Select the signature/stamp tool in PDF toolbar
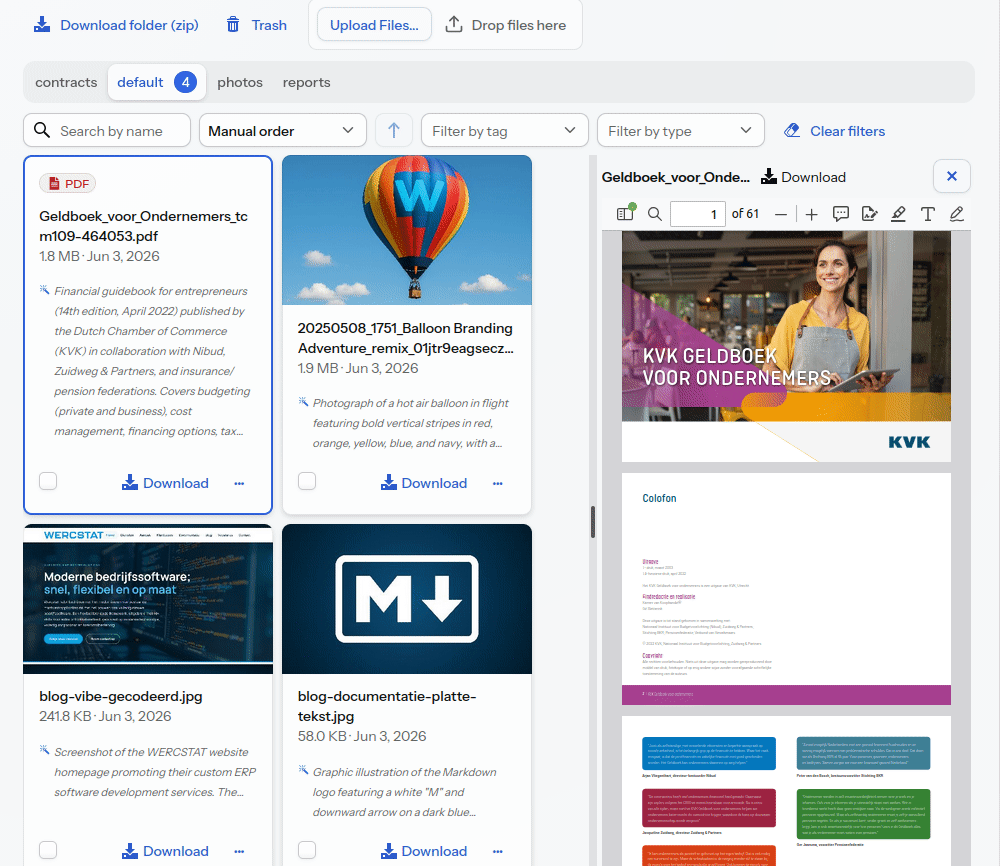The height and width of the screenshot is (866, 1000). click(x=869, y=214)
